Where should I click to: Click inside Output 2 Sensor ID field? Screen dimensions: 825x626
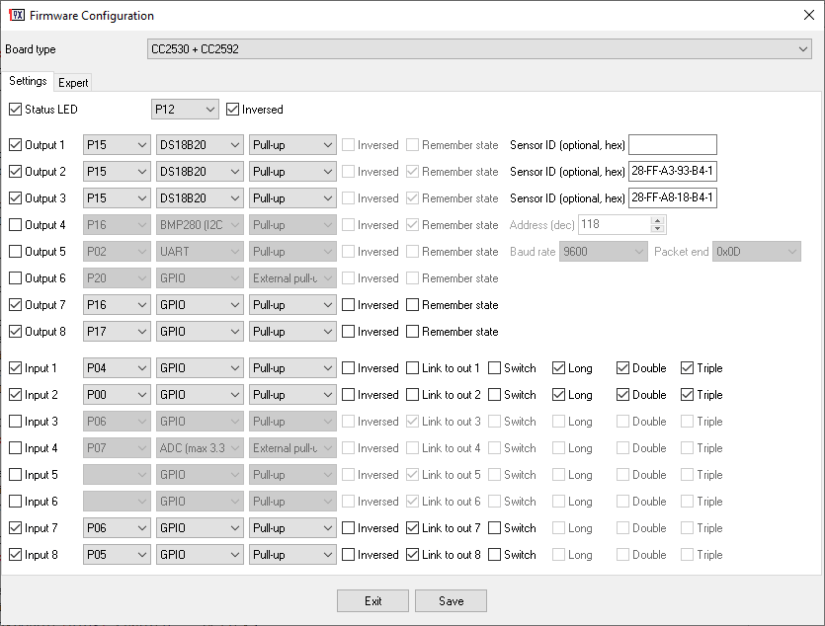point(673,172)
